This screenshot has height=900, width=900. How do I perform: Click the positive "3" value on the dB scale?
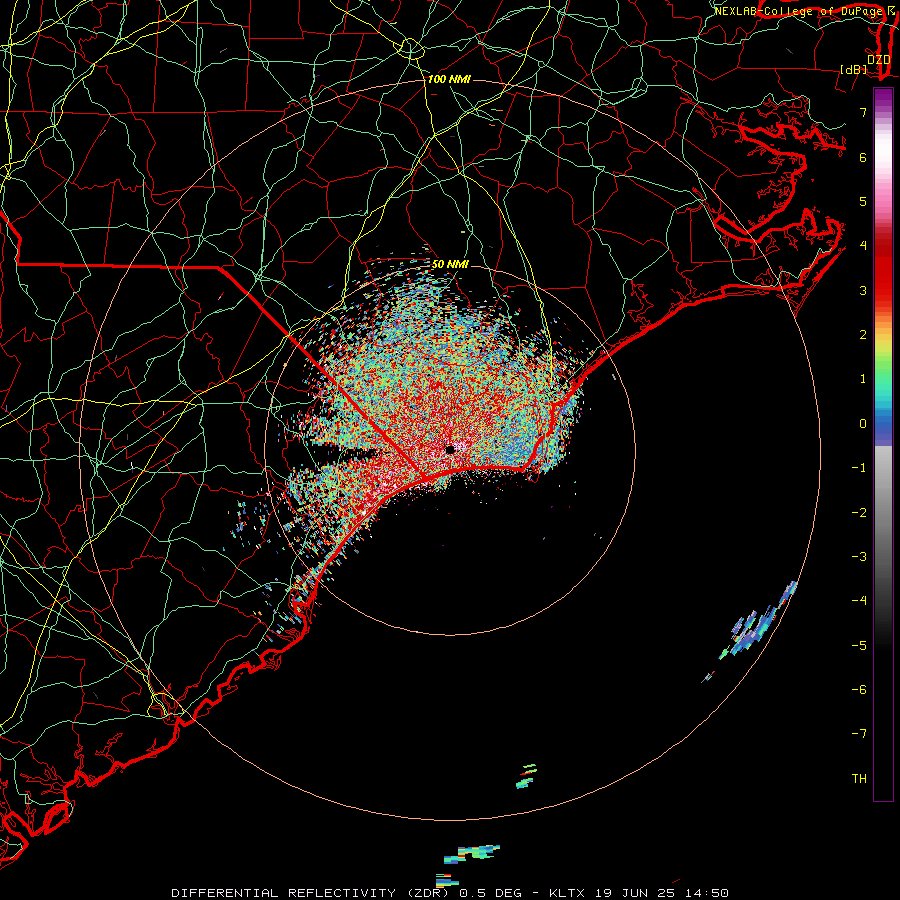863,290
